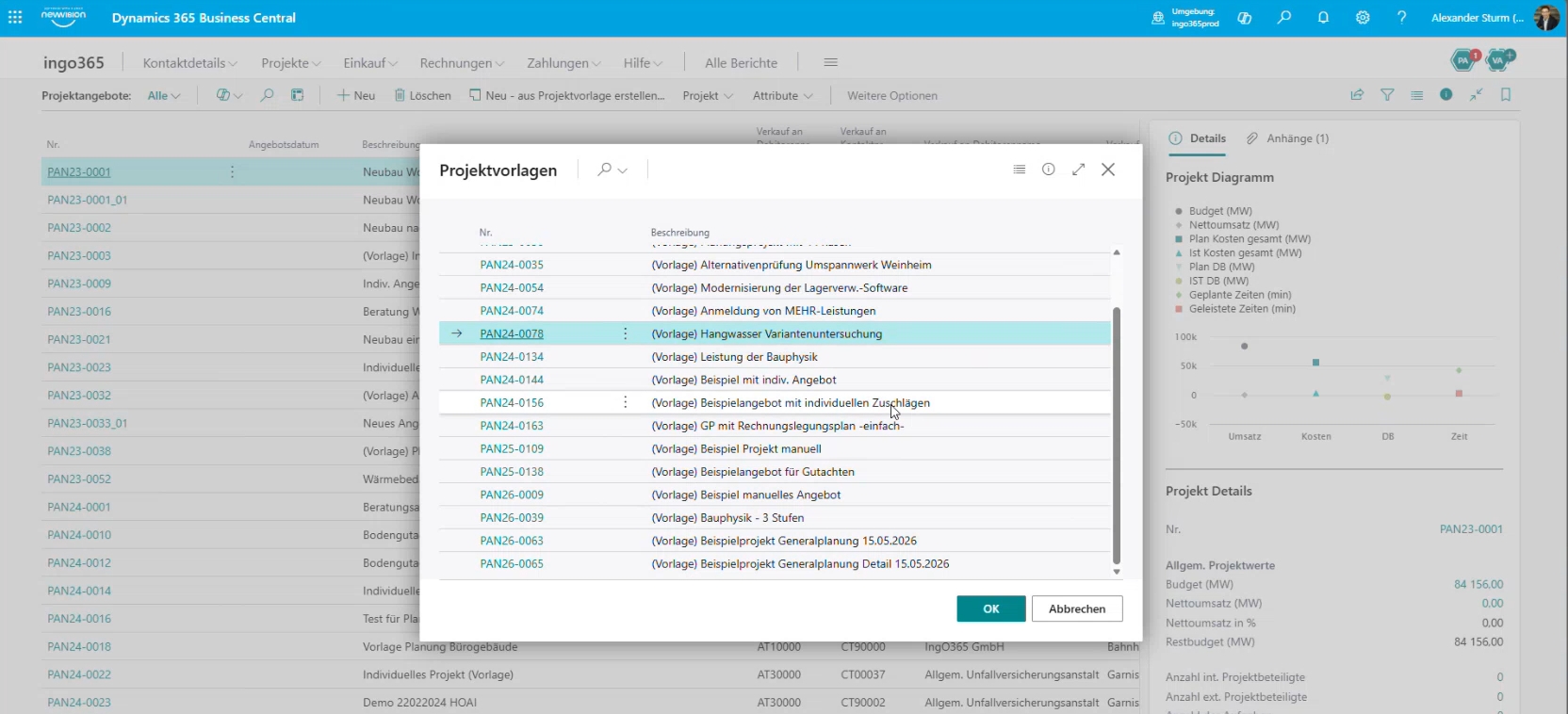Image resolution: width=1568 pixels, height=714 pixels.
Task: Click the scroll up arrow in dialog
Action: click(x=1117, y=252)
